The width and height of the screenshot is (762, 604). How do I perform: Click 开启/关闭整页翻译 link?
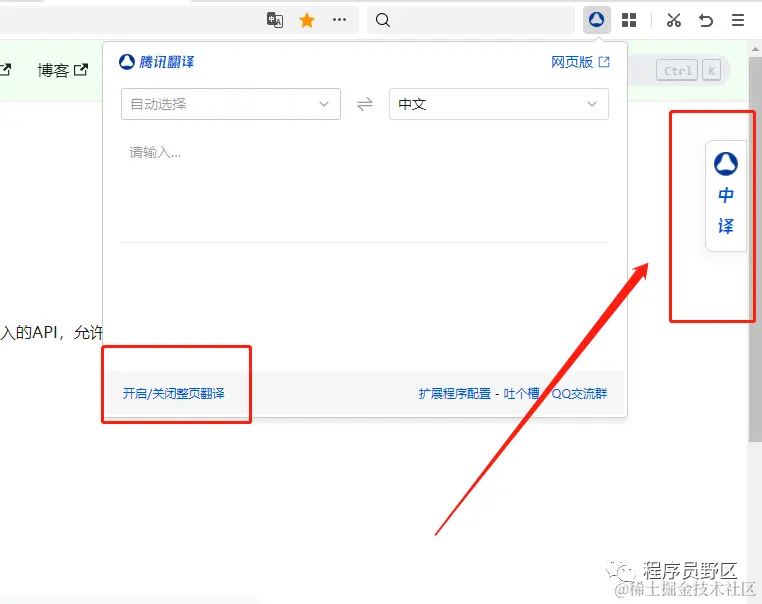pyautogui.click(x=173, y=394)
